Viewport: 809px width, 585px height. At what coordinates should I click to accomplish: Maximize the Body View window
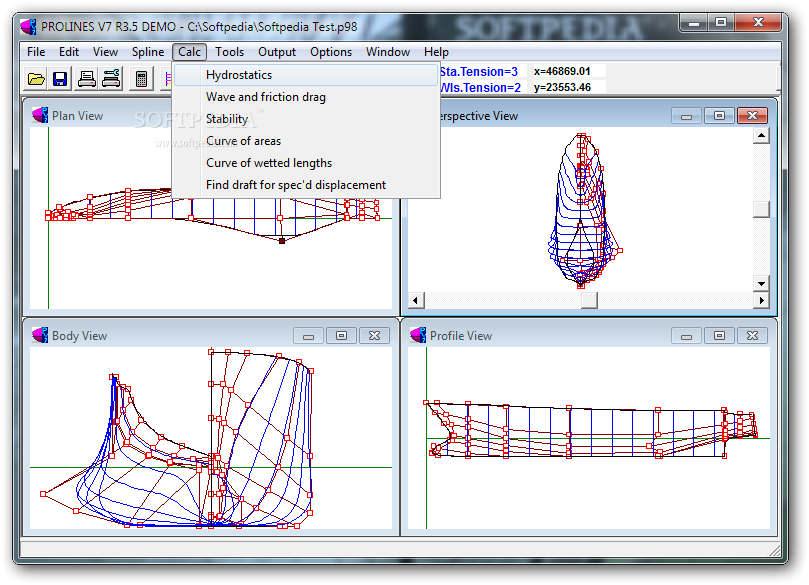click(341, 336)
